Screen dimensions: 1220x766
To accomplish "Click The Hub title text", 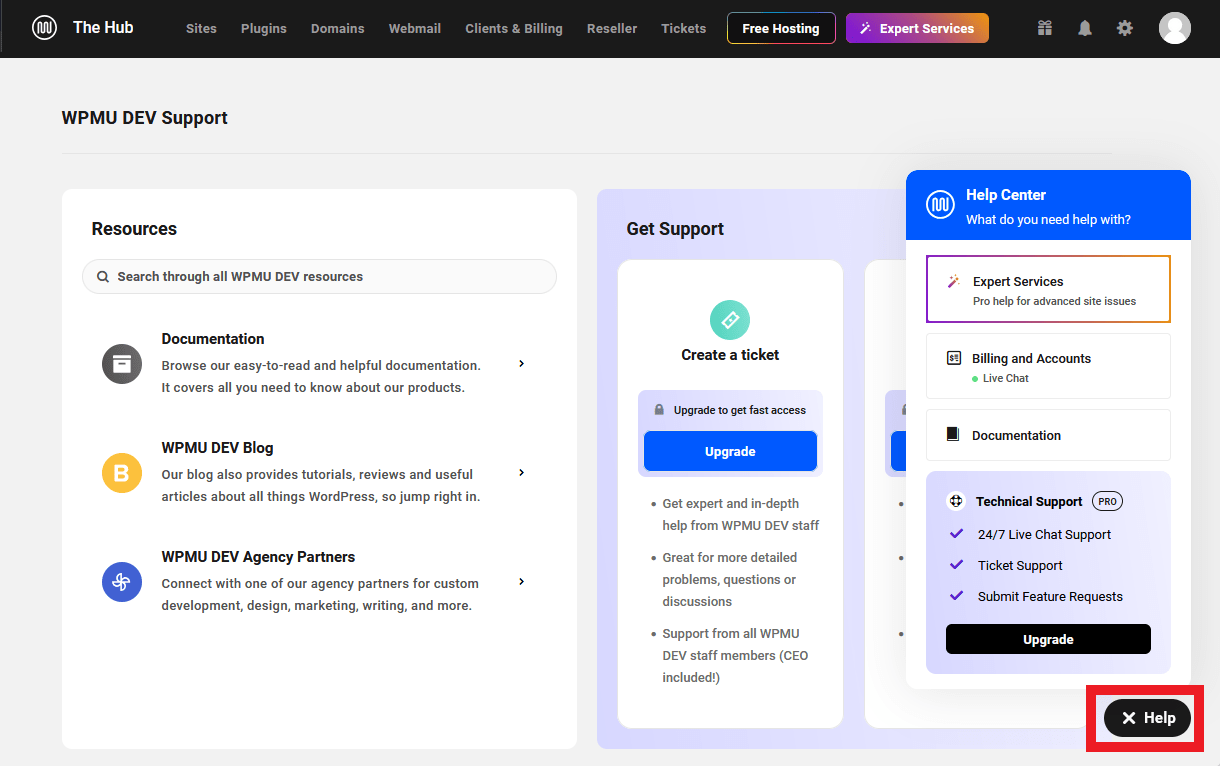I will (103, 27).
